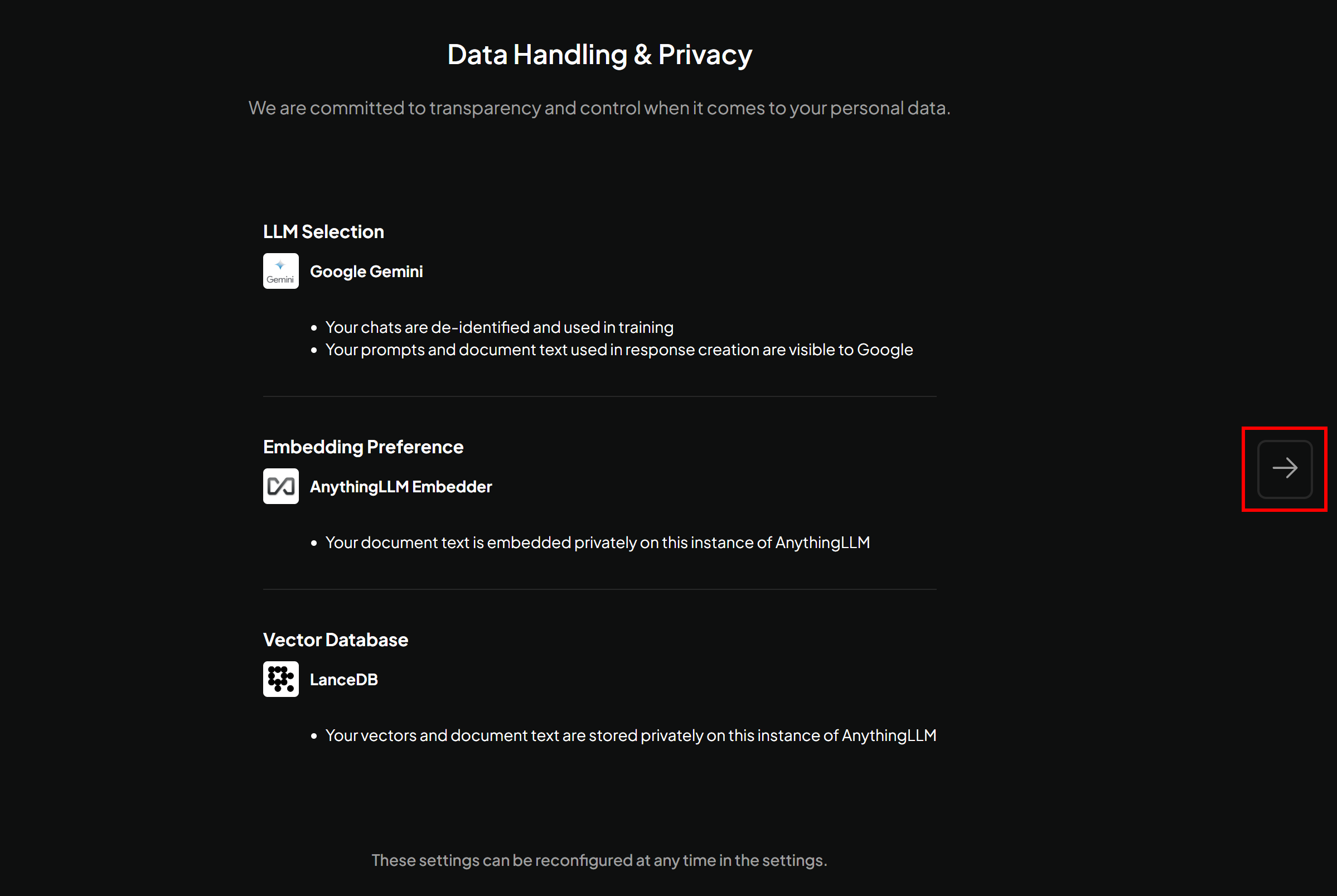Select the LLM Selection section header
Screen dimensions: 1337x896
tap(323, 231)
